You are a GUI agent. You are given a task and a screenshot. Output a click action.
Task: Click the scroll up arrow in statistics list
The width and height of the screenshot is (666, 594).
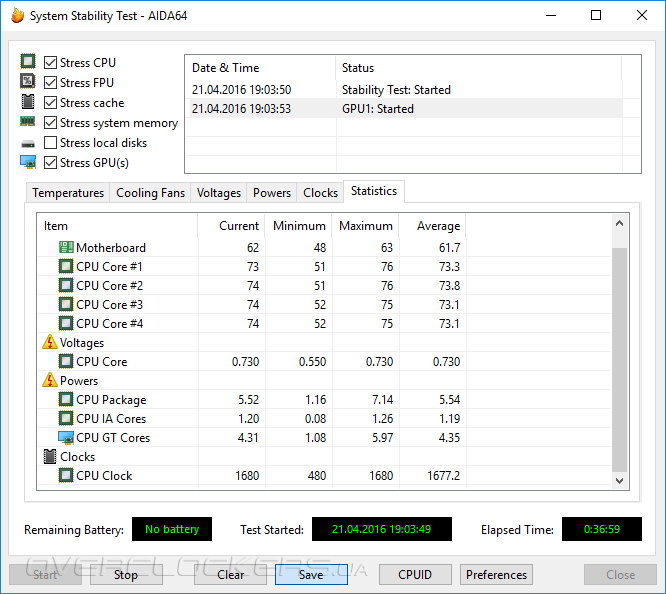click(x=620, y=223)
